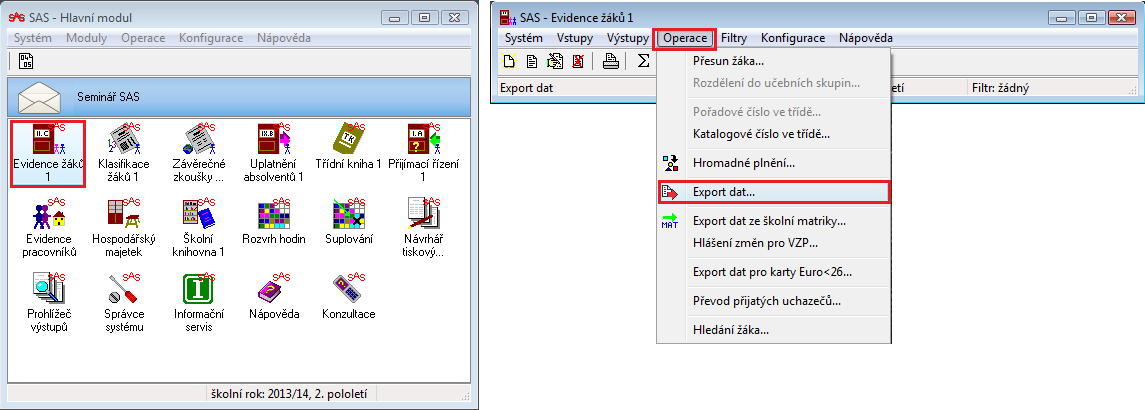The height and width of the screenshot is (410, 1145).
Task: Click the Seminář SAS envelope banner
Action: pyautogui.click(x=239, y=96)
